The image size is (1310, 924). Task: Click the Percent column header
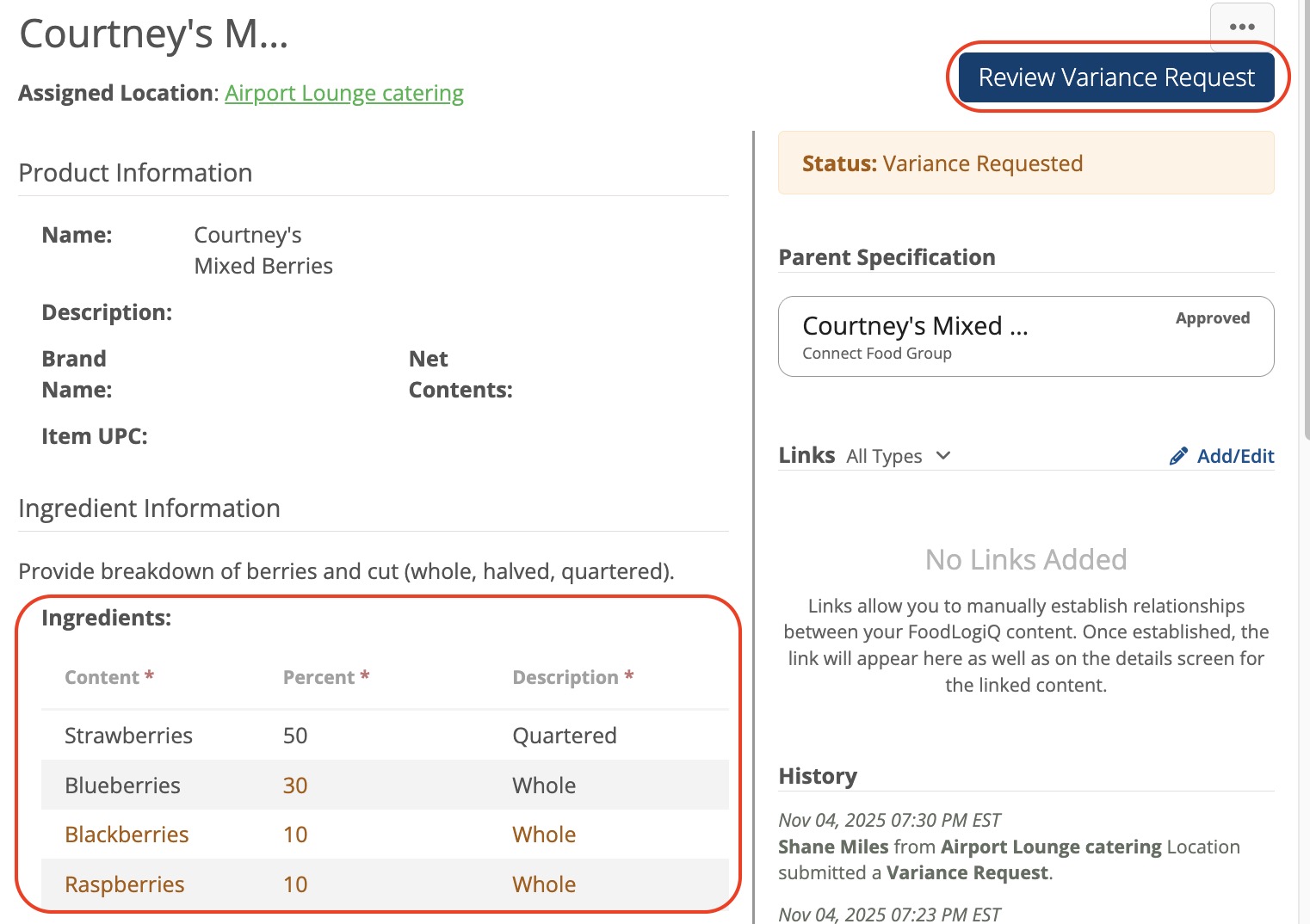click(318, 677)
